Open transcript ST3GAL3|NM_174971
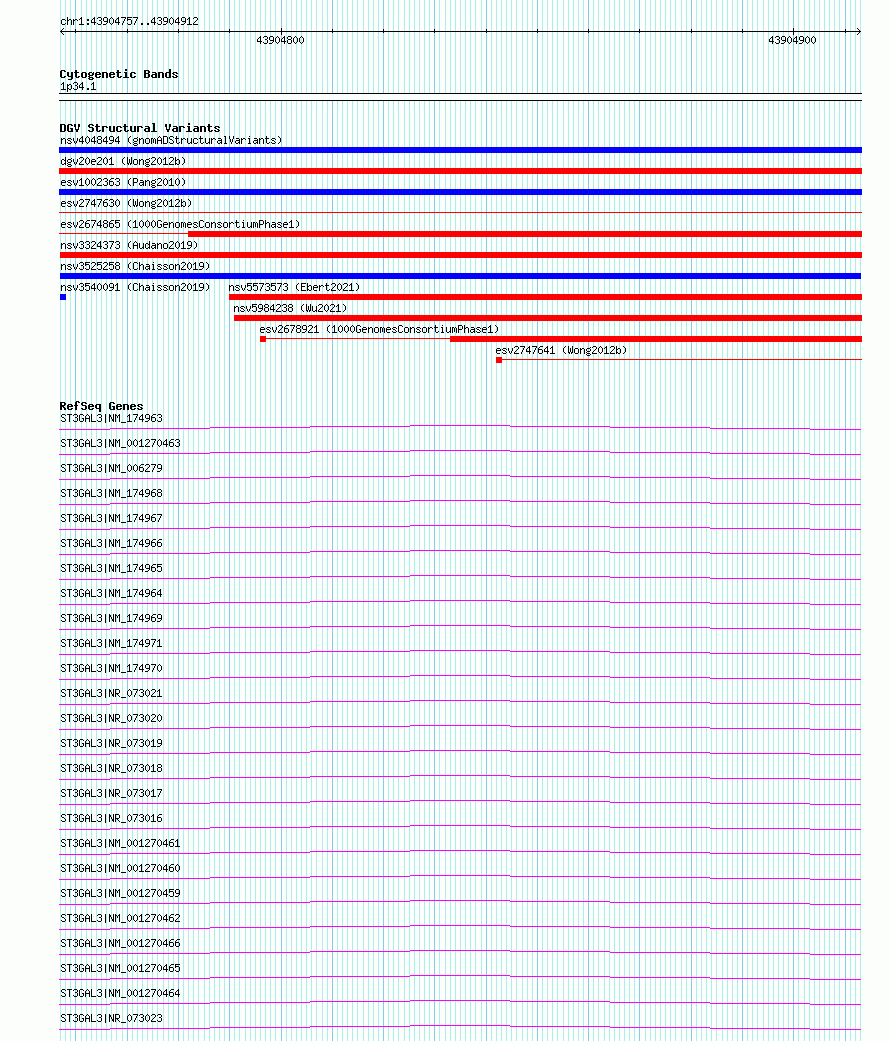The image size is (890, 1041). coord(111,643)
